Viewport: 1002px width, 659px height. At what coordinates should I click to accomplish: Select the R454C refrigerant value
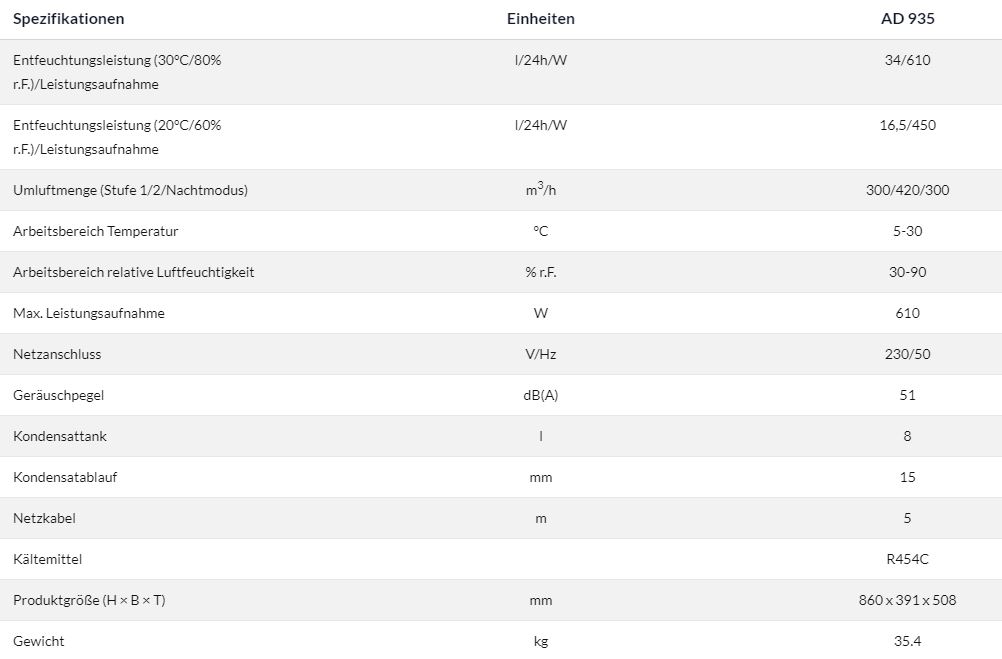(x=907, y=559)
